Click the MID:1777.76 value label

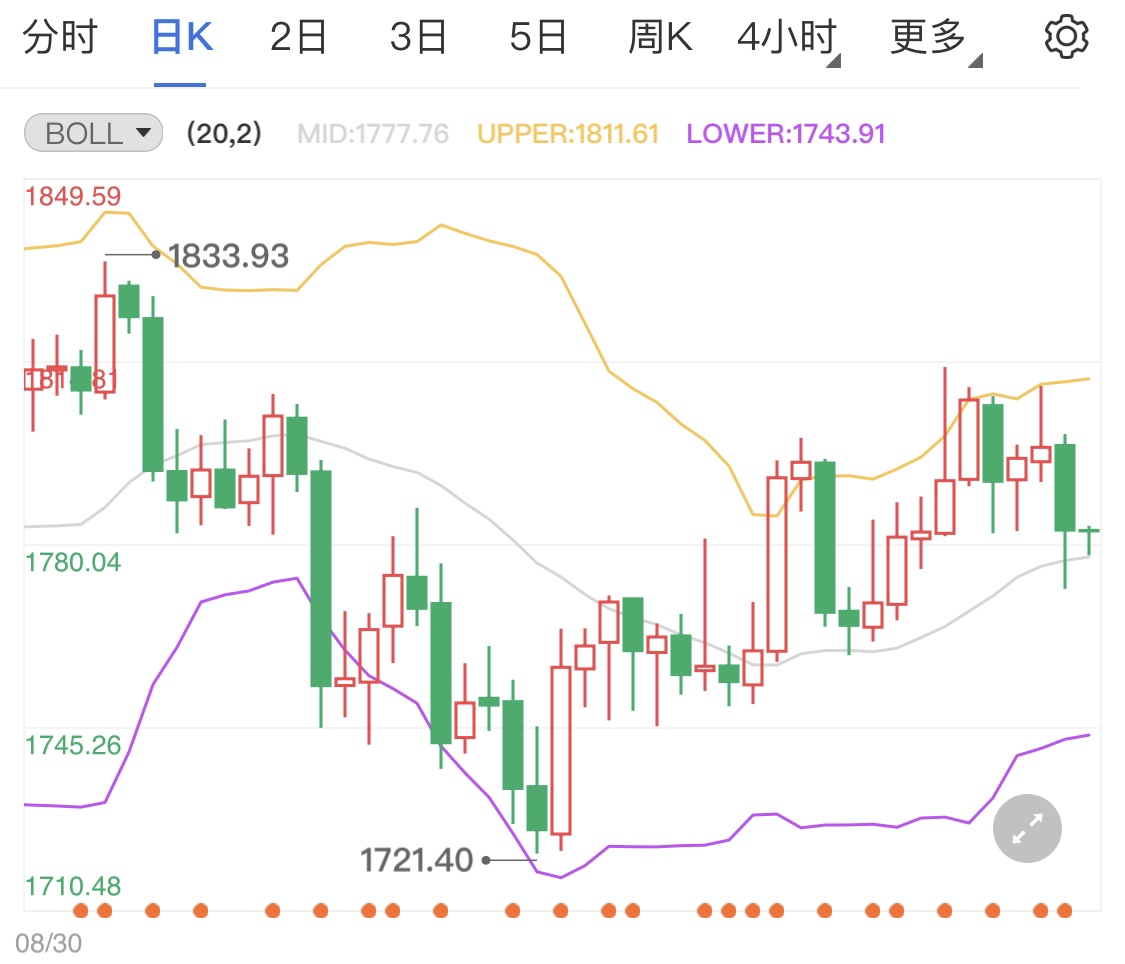[373, 134]
